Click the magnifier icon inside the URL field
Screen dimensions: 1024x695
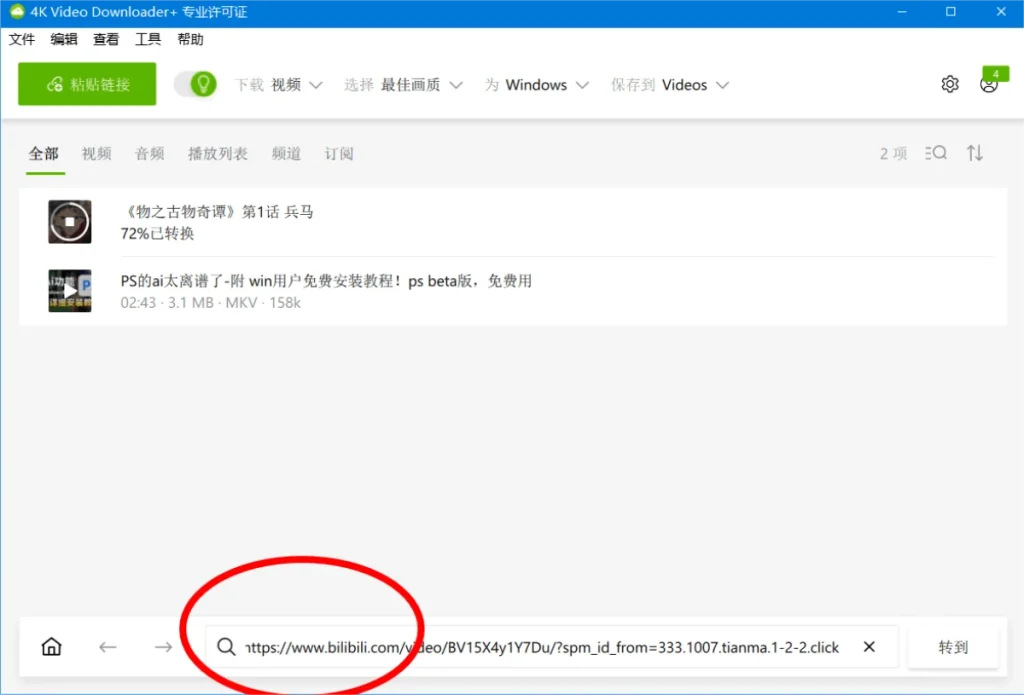click(226, 647)
